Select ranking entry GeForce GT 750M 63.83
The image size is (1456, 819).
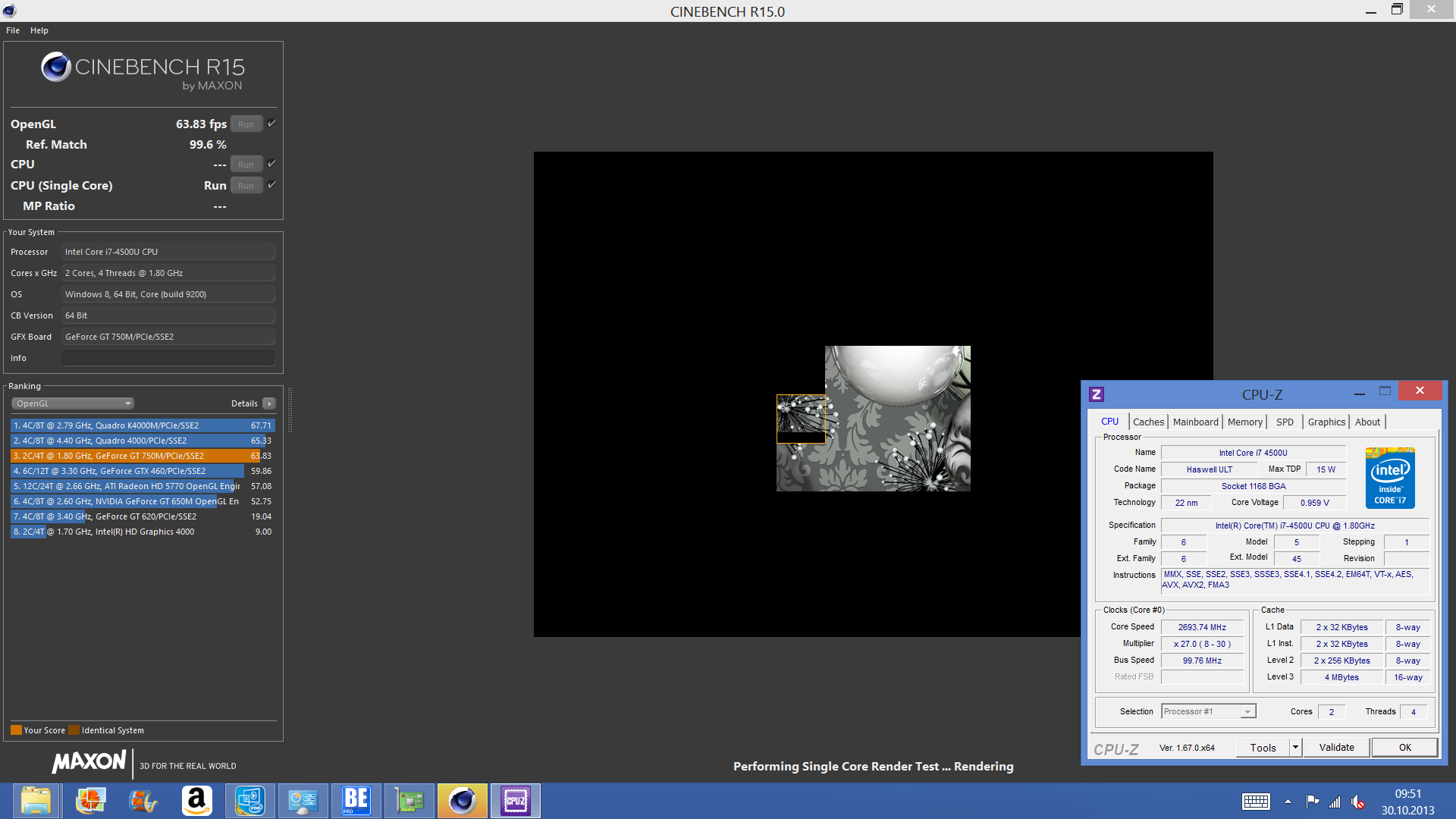[143, 456]
